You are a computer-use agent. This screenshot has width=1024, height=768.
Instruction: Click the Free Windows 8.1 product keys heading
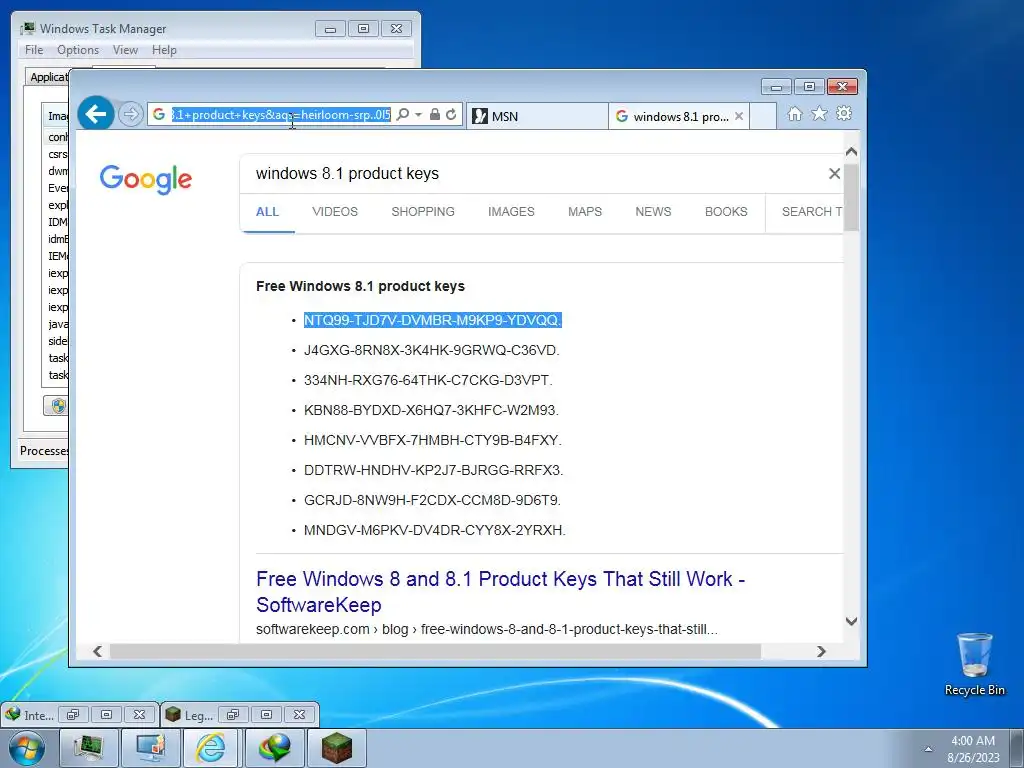click(x=360, y=286)
